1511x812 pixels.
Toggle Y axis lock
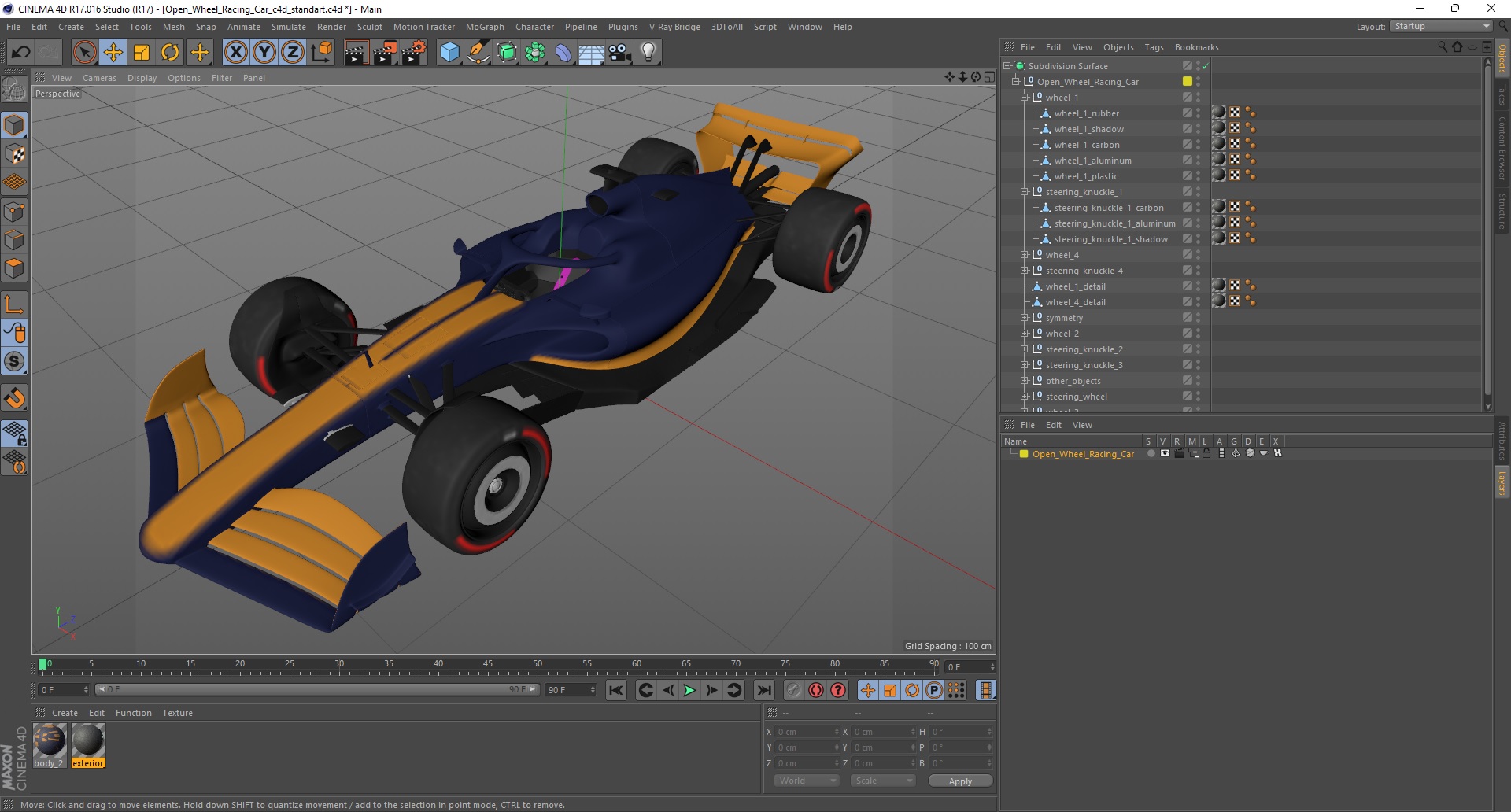tap(264, 53)
